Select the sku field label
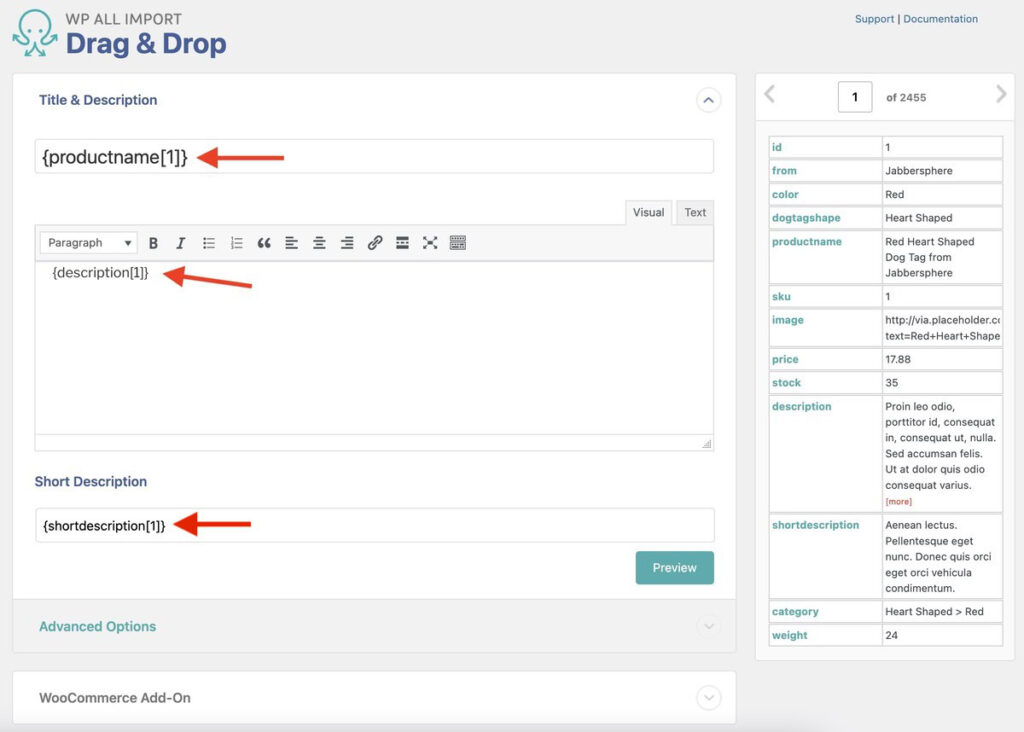Screen dimensions: 1024x732 (x=781, y=296)
